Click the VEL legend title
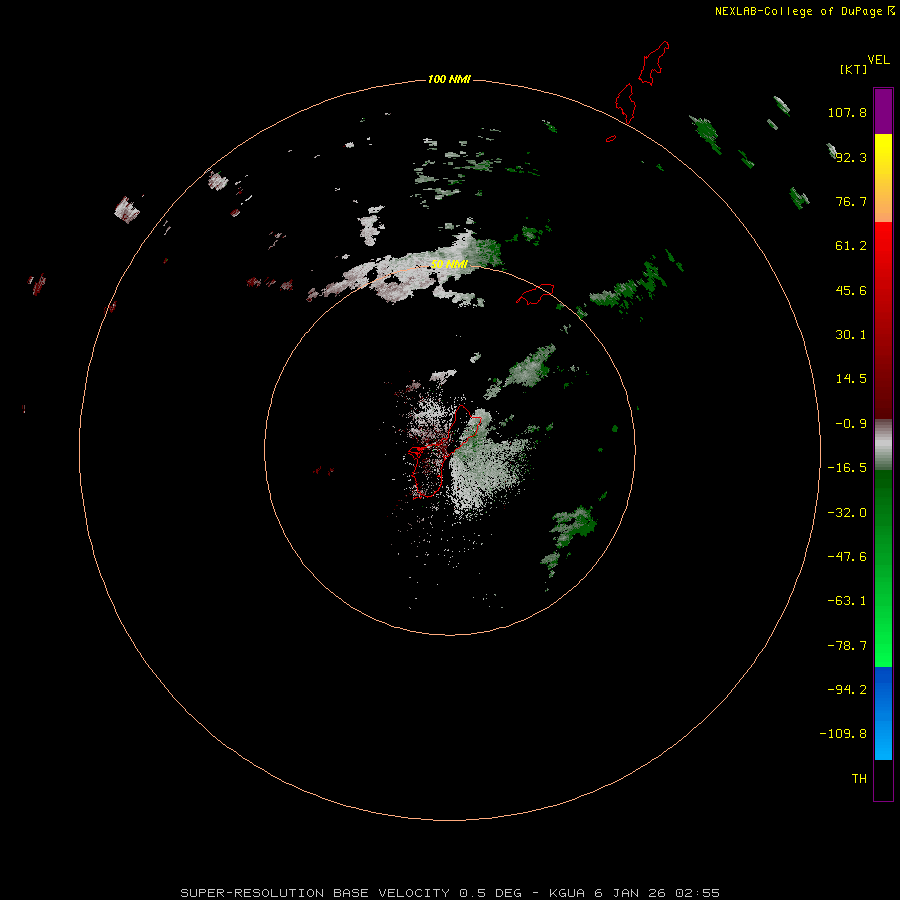 coord(878,60)
